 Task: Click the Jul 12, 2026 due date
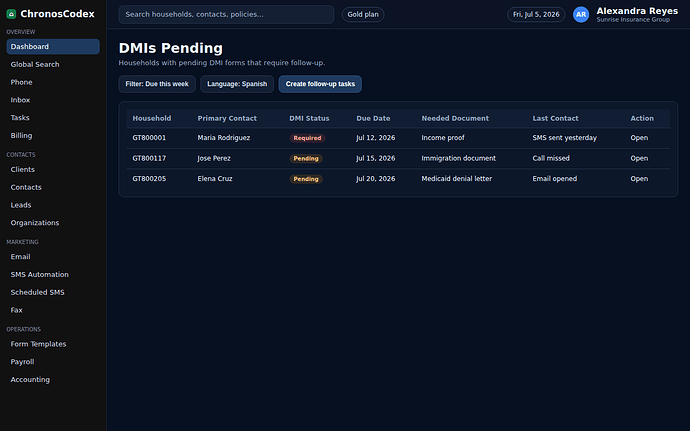pyautogui.click(x=376, y=138)
